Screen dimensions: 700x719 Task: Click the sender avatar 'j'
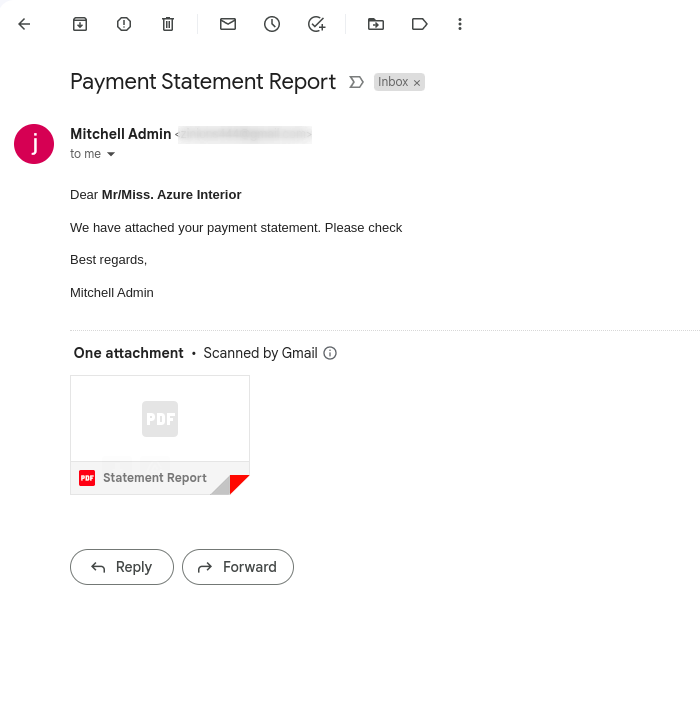34,144
